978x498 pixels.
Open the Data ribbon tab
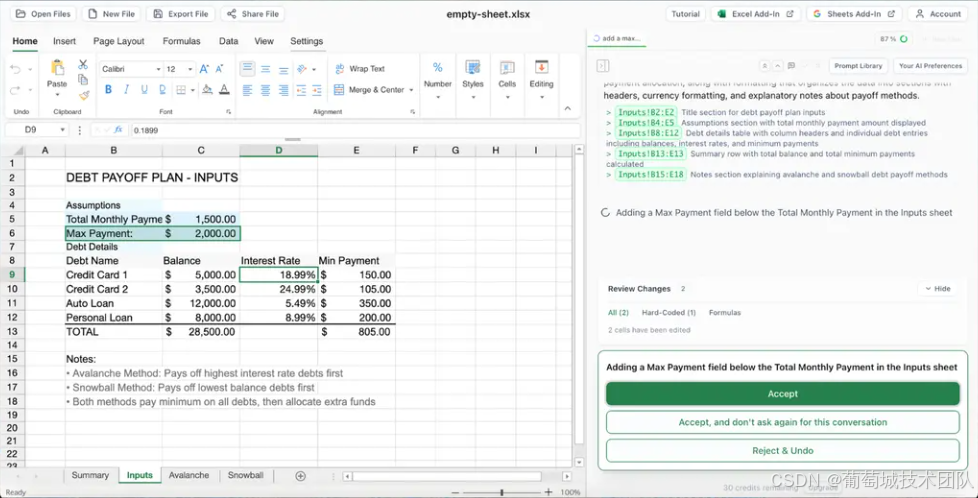(228, 41)
